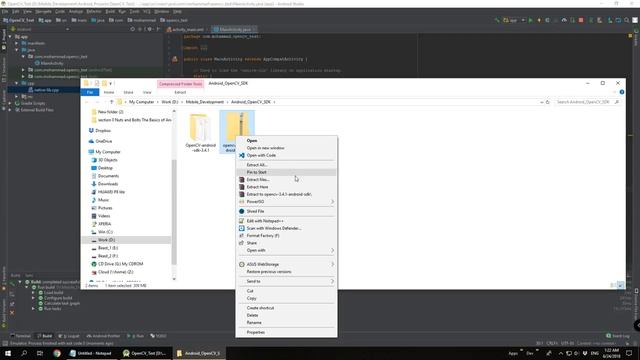Collapse the cpp folder in project tree
The width and height of the screenshot is (640, 360).
coord(17,83)
